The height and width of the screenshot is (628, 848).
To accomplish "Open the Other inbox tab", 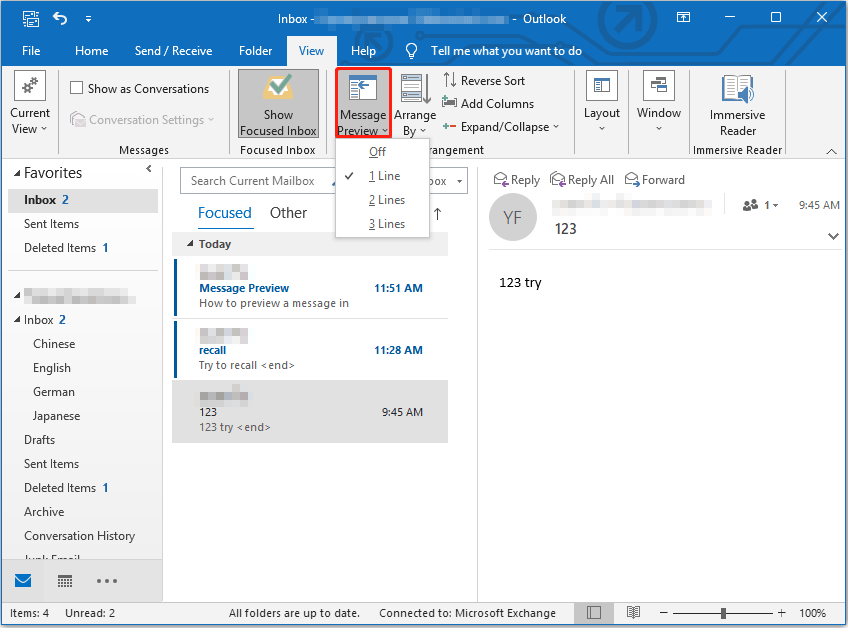I will pos(288,213).
